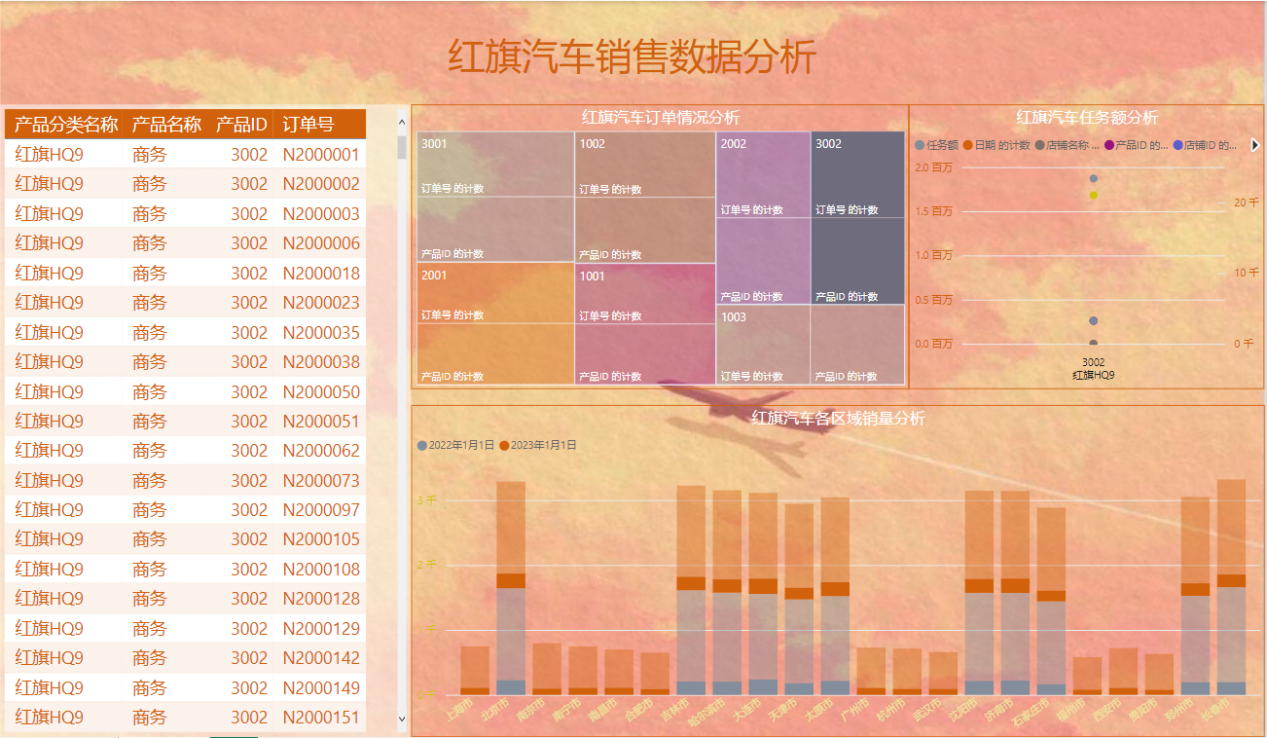
Task: Click the 天津市 axis label
Action: [784, 708]
